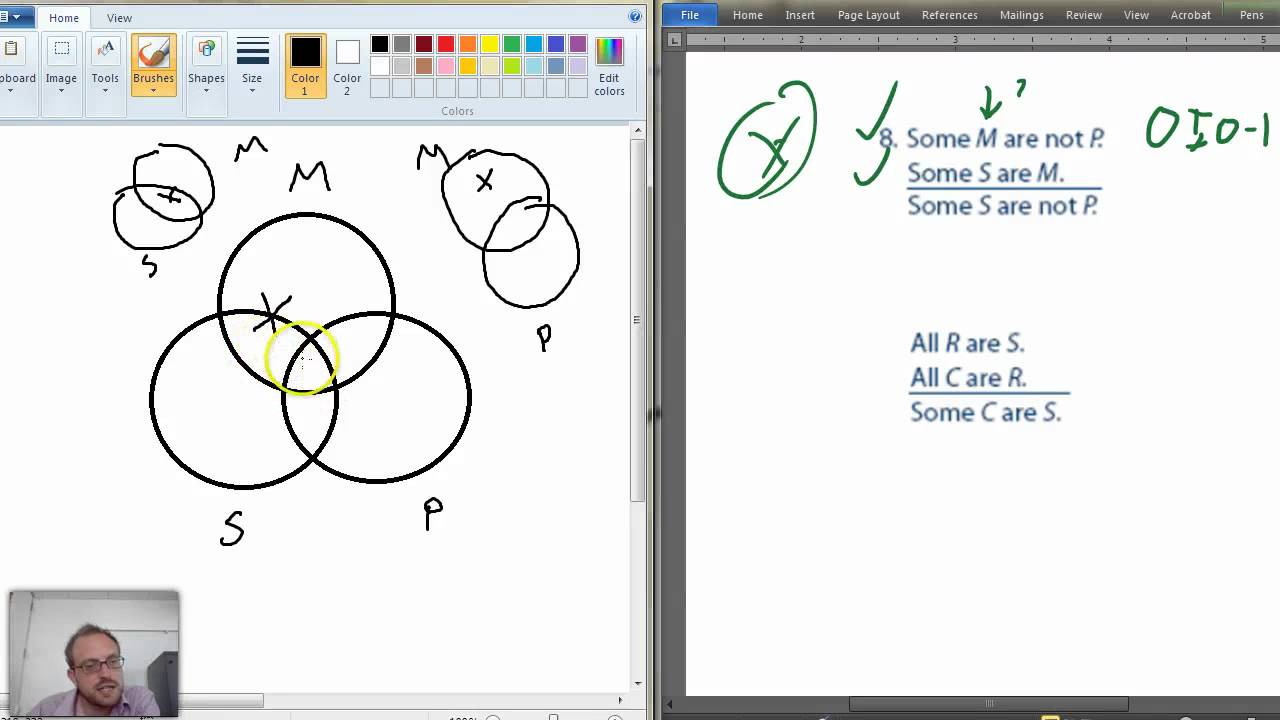Open Word's Home ribbon tab
This screenshot has height=720, width=1280.
(748, 15)
